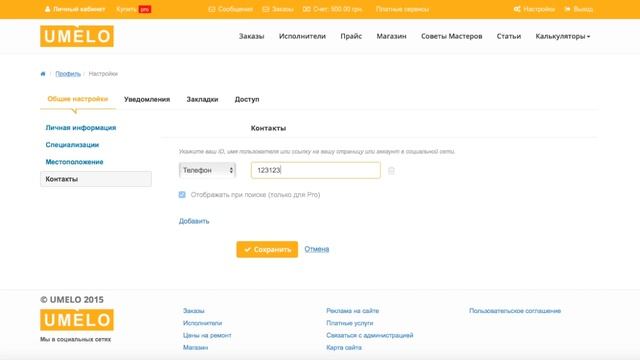
Task: Open the footer Карта сайта link
Action: tap(344, 347)
